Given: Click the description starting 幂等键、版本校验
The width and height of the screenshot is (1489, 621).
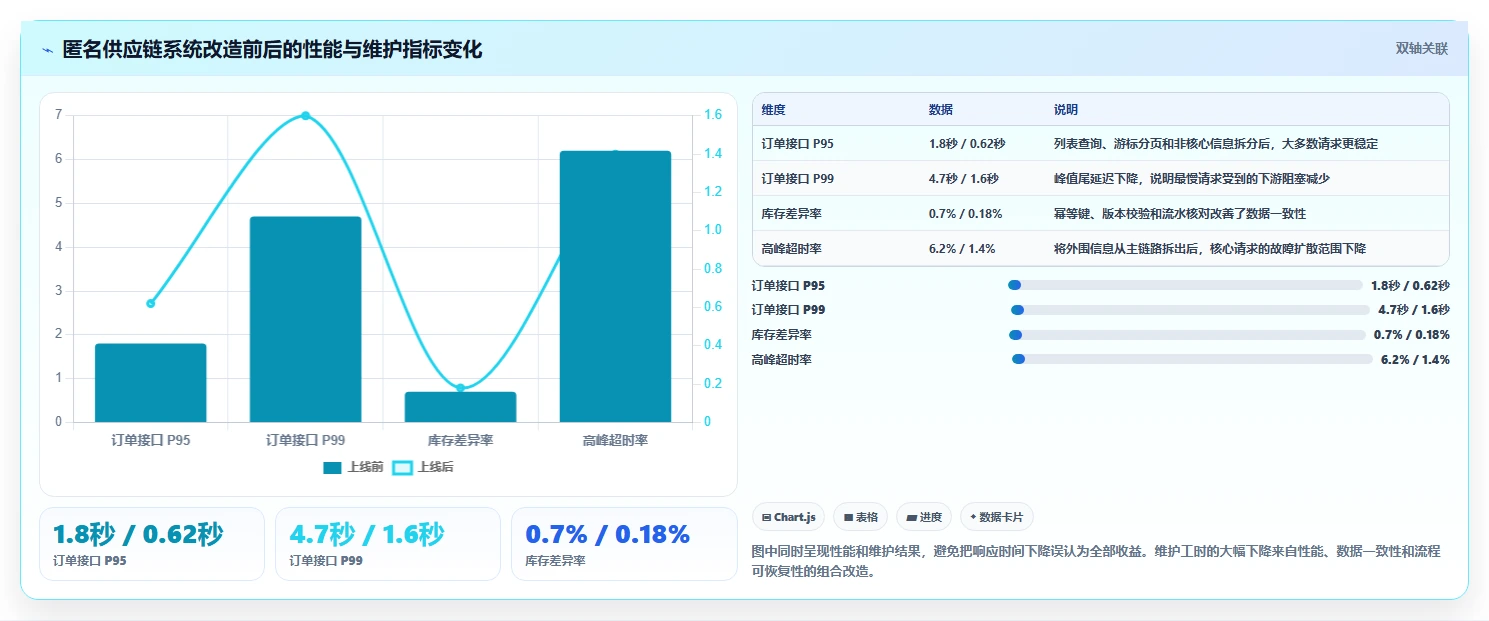Looking at the screenshot, I should [1179, 214].
